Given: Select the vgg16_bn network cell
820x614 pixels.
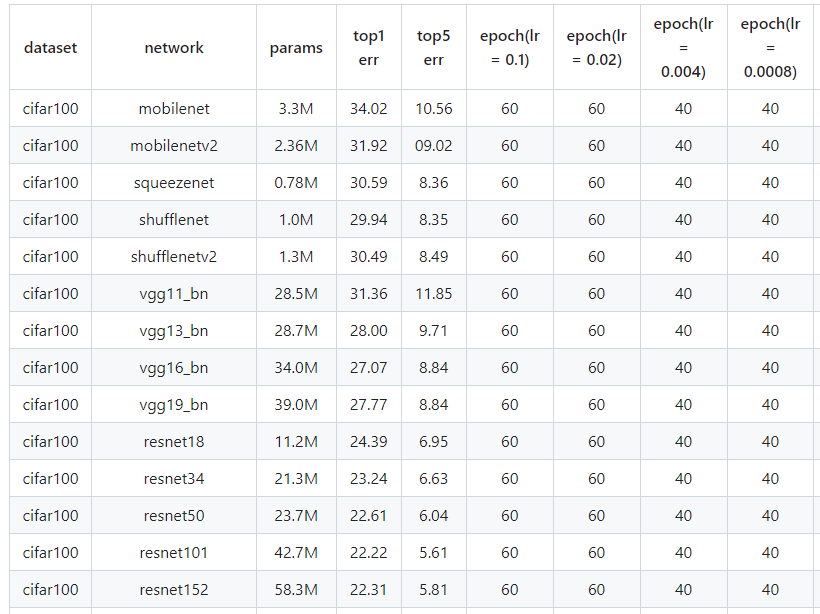Looking at the screenshot, I should (174, 368).
